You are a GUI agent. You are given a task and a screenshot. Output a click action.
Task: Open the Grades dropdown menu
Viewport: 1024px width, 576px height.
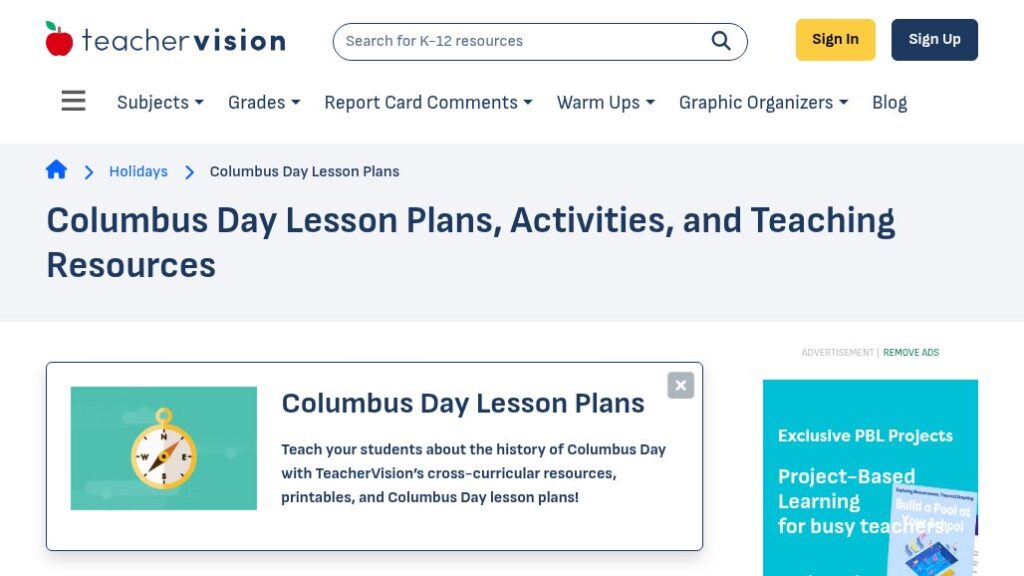(263, 102)
